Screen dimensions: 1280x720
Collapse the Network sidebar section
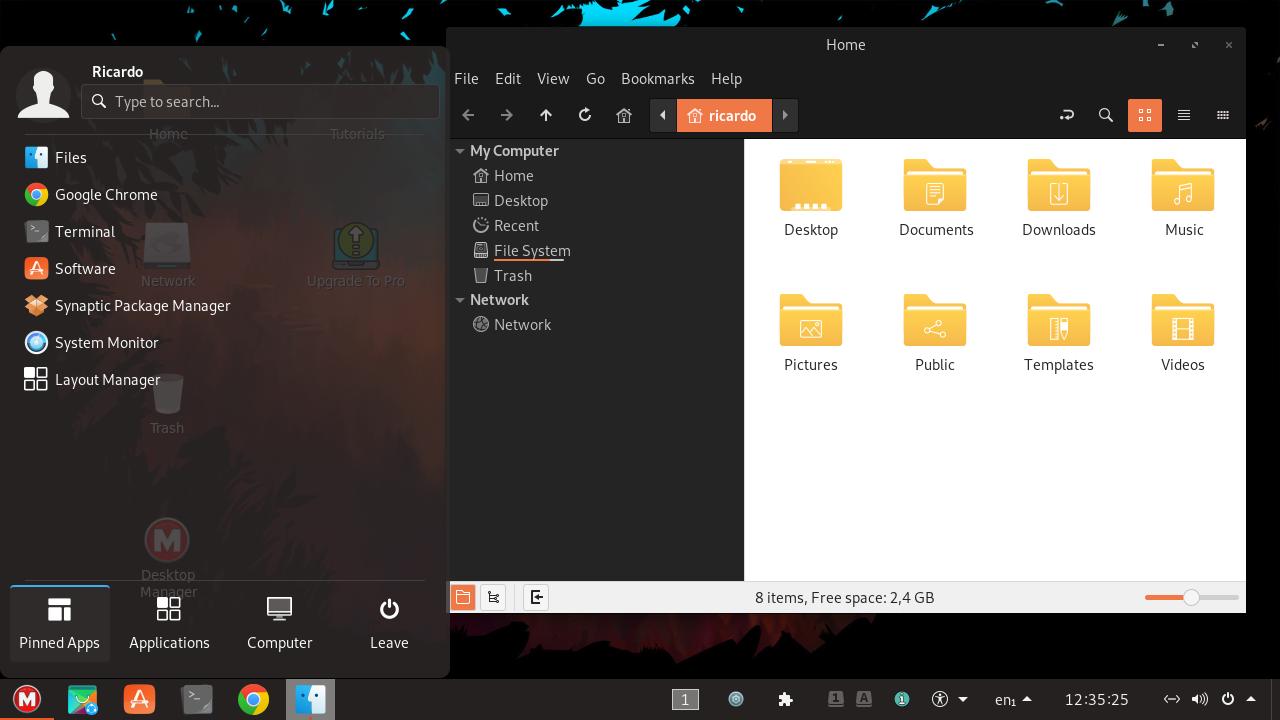pos(460,300)
